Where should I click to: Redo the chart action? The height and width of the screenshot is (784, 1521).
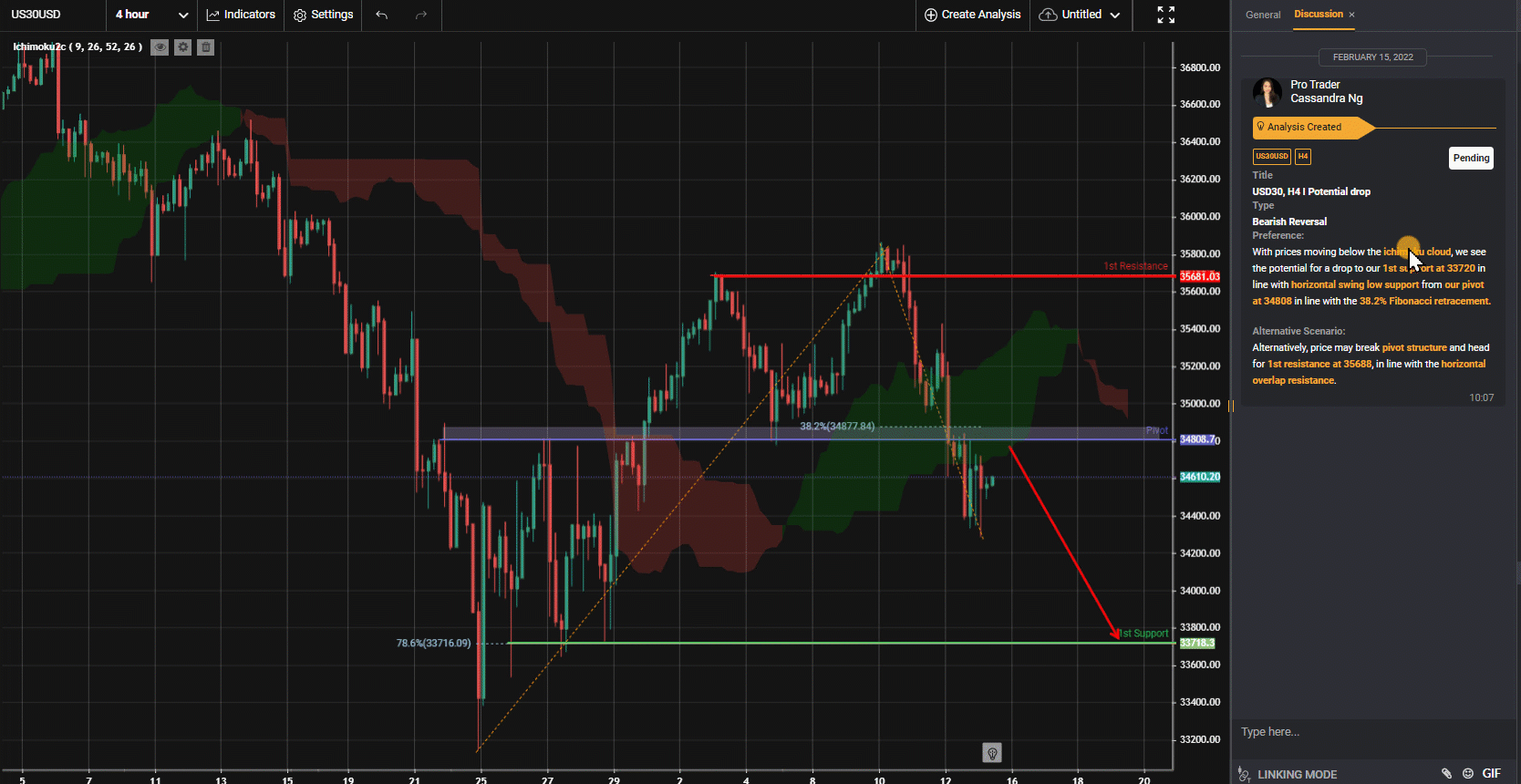[x=421, y=15]
